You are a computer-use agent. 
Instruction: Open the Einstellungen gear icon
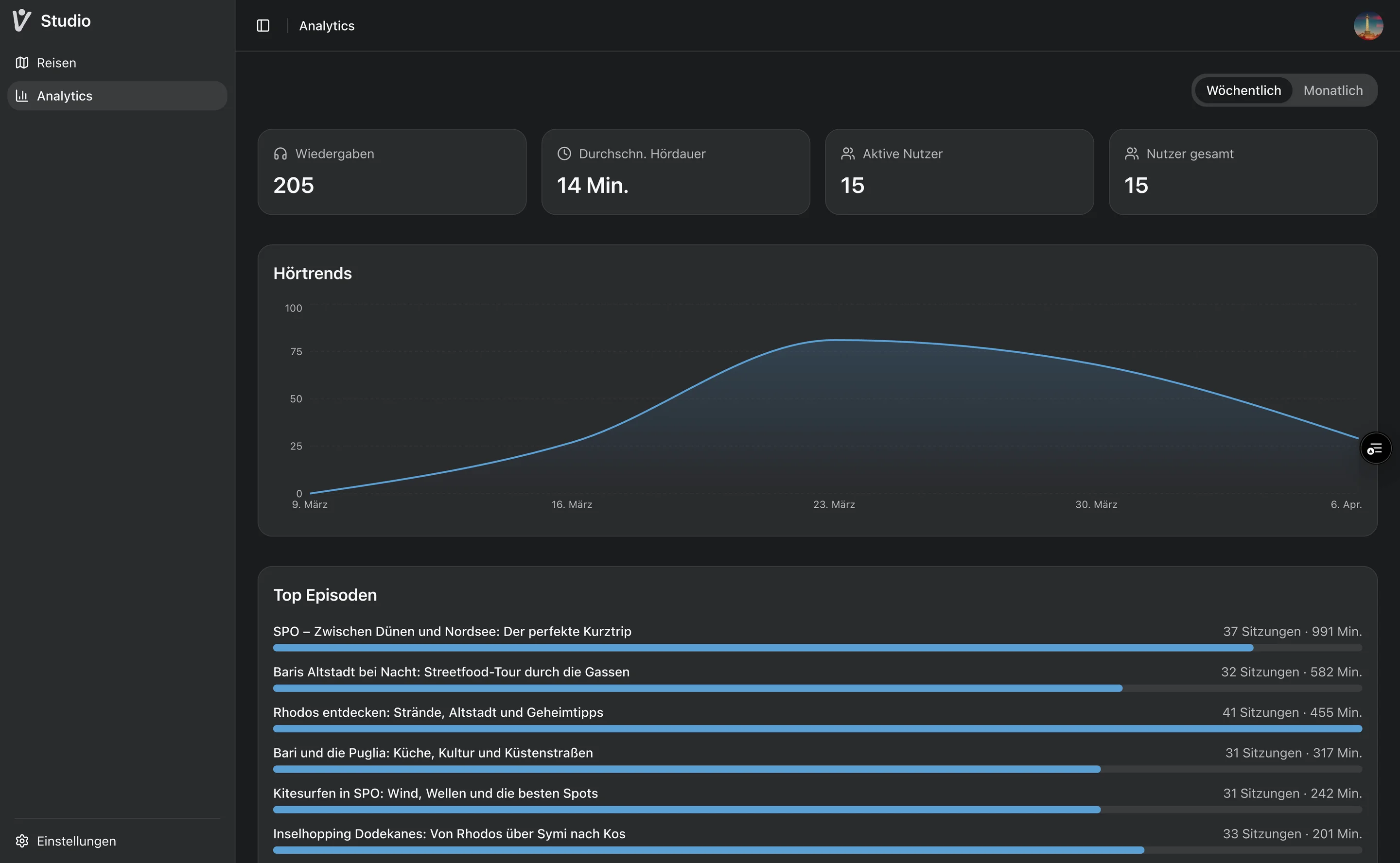click(x=22, y=841)
